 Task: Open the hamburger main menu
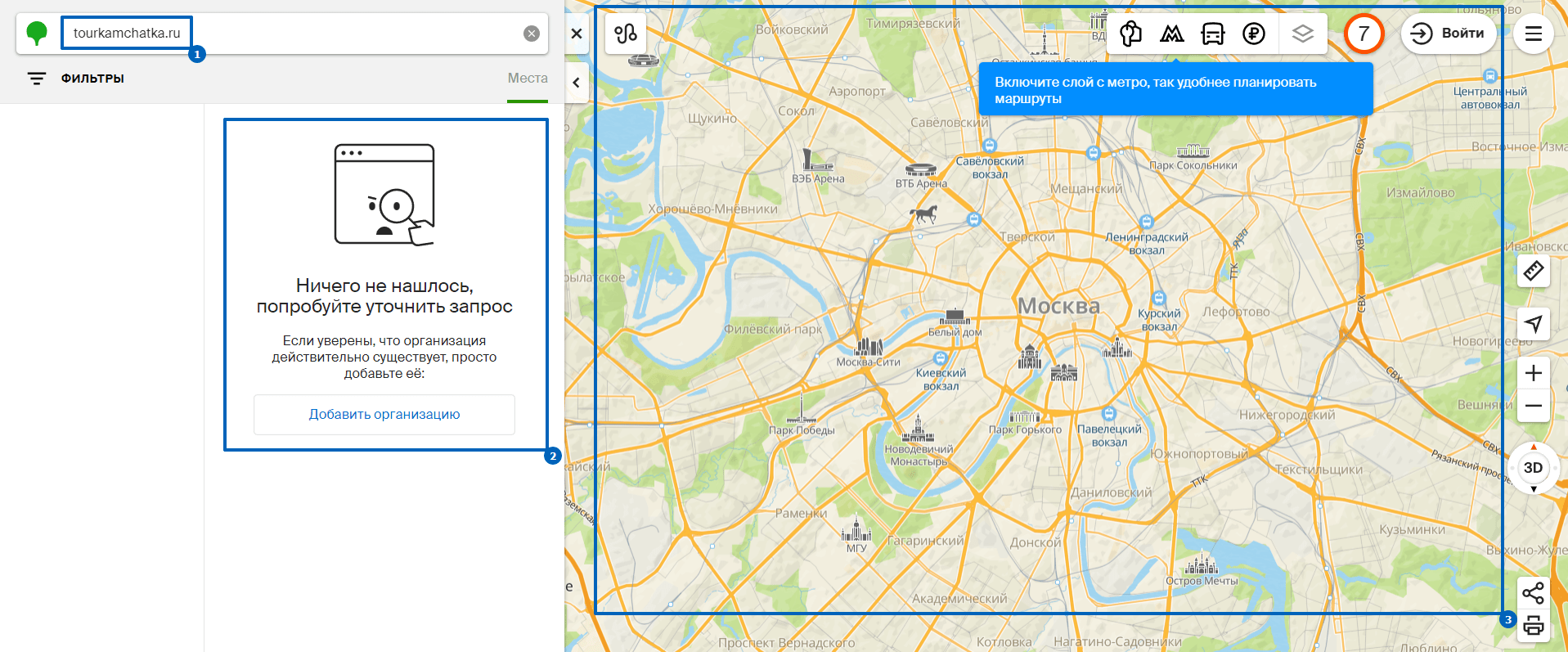click(1533, 34)
